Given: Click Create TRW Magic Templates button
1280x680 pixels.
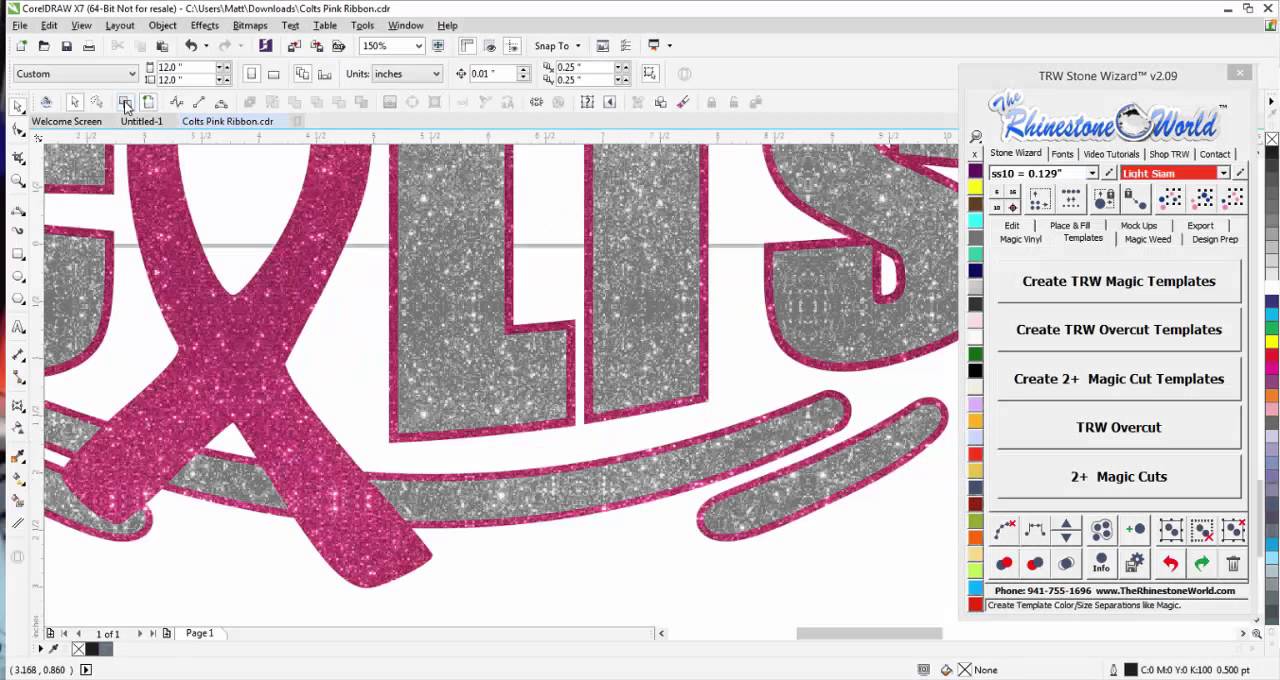Looking at the screenshot, I should tap(1119, 281).
